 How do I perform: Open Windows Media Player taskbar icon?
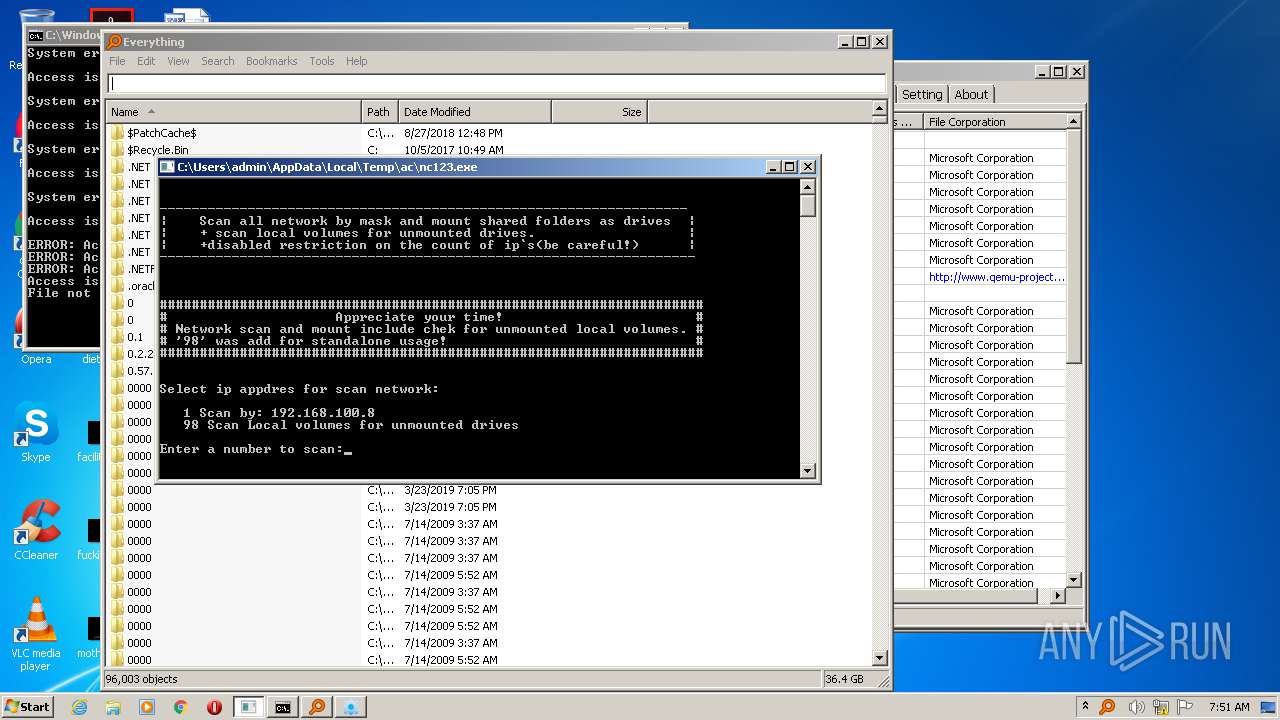[147, 707]
